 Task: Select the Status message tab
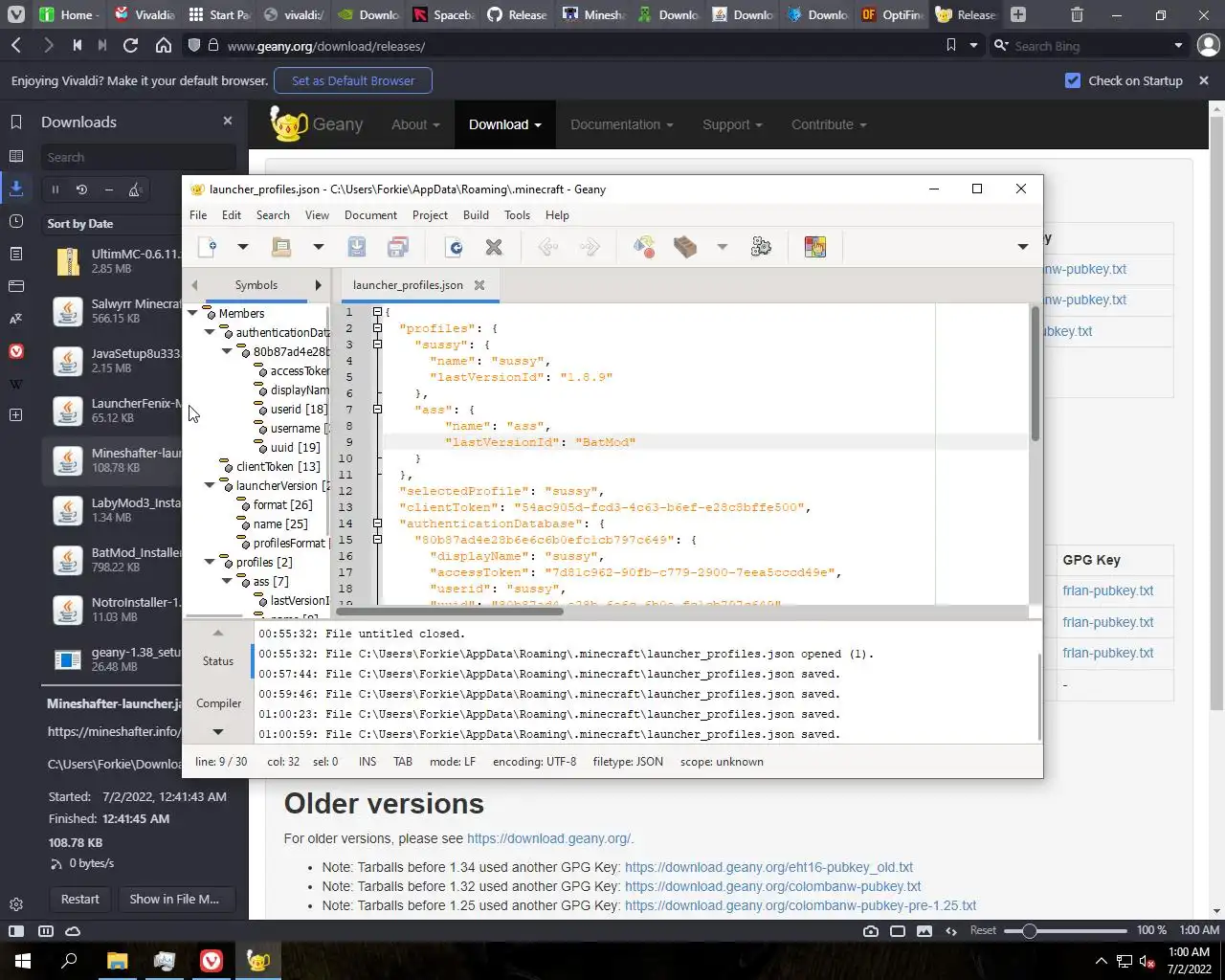click(218, 661)
